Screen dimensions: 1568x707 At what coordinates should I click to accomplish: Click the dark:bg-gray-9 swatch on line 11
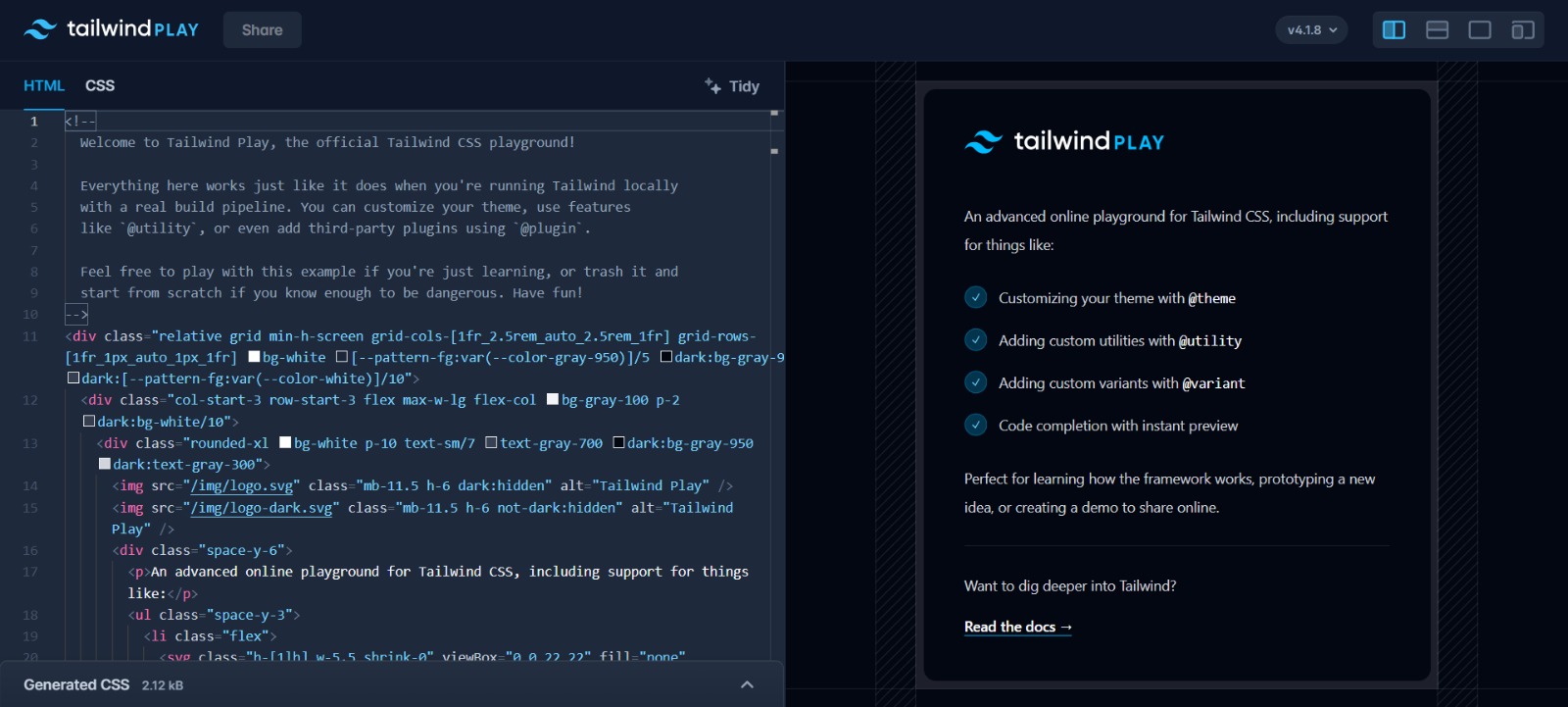tap(666, 357)
